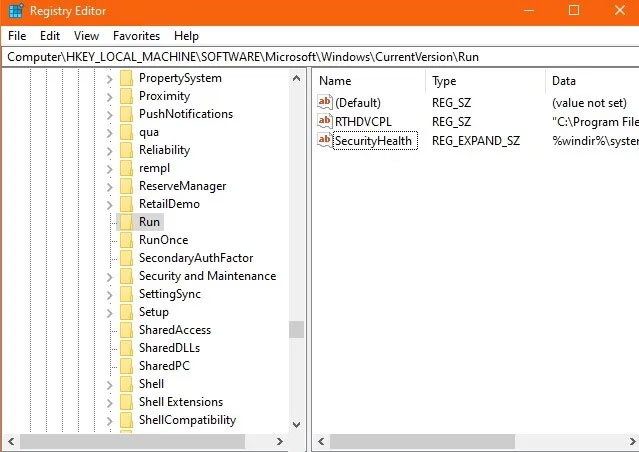Click the Shell folder icon
Viewport: 639px width, 452px height.
coord(126,384)
